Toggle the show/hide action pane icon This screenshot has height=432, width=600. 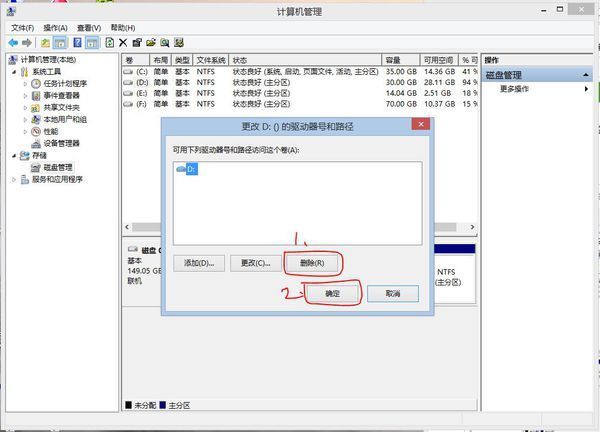click(x=92, y=43)
